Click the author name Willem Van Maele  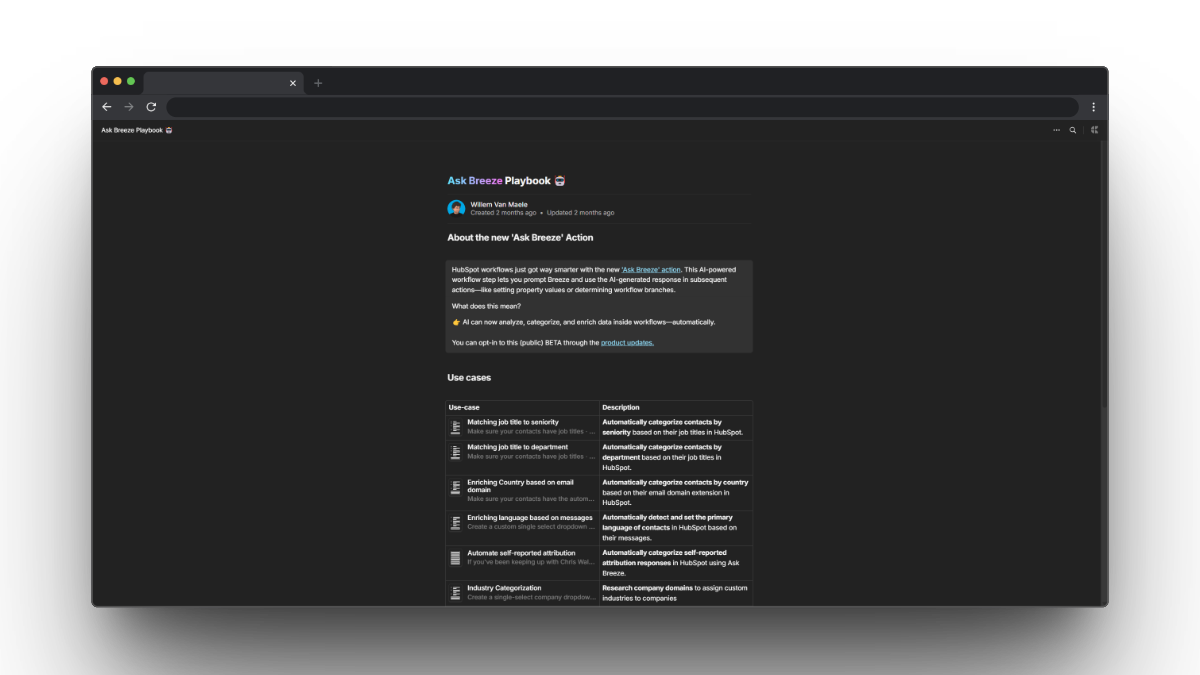pos(499,204)
